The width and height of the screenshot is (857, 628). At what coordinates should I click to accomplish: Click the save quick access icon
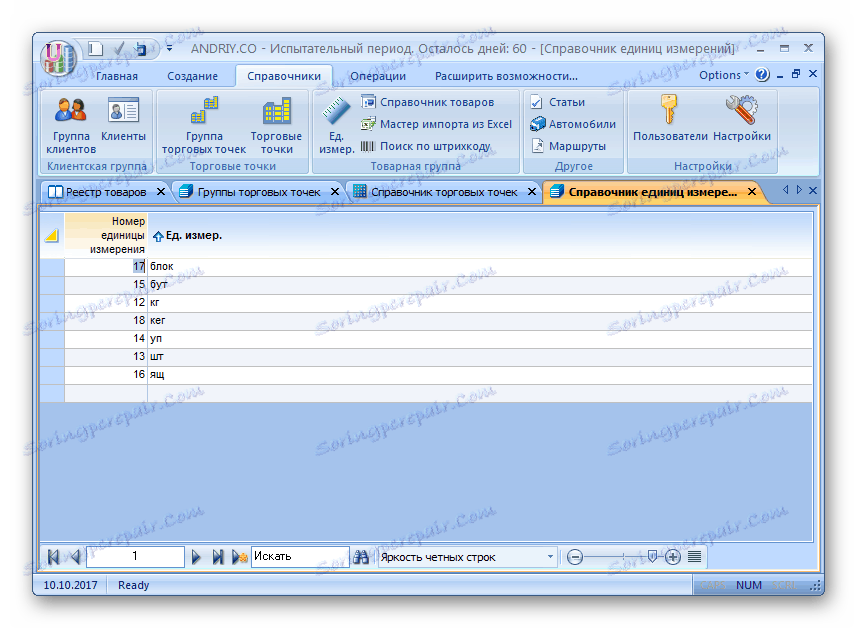[141, 49]
